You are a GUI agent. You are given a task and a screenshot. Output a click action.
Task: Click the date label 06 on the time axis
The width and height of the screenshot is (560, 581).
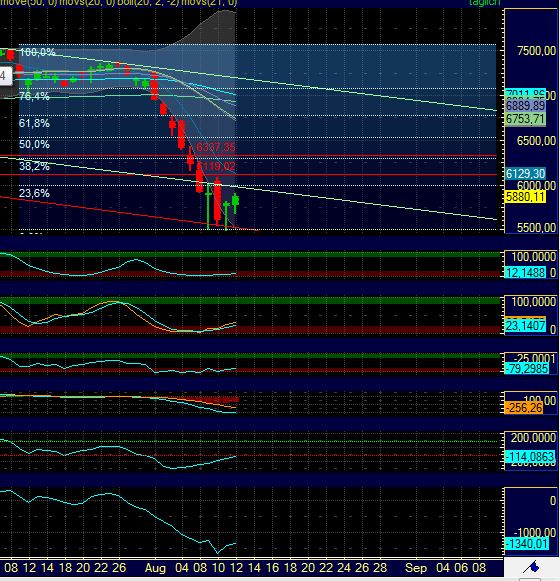[x=461, y=568]
